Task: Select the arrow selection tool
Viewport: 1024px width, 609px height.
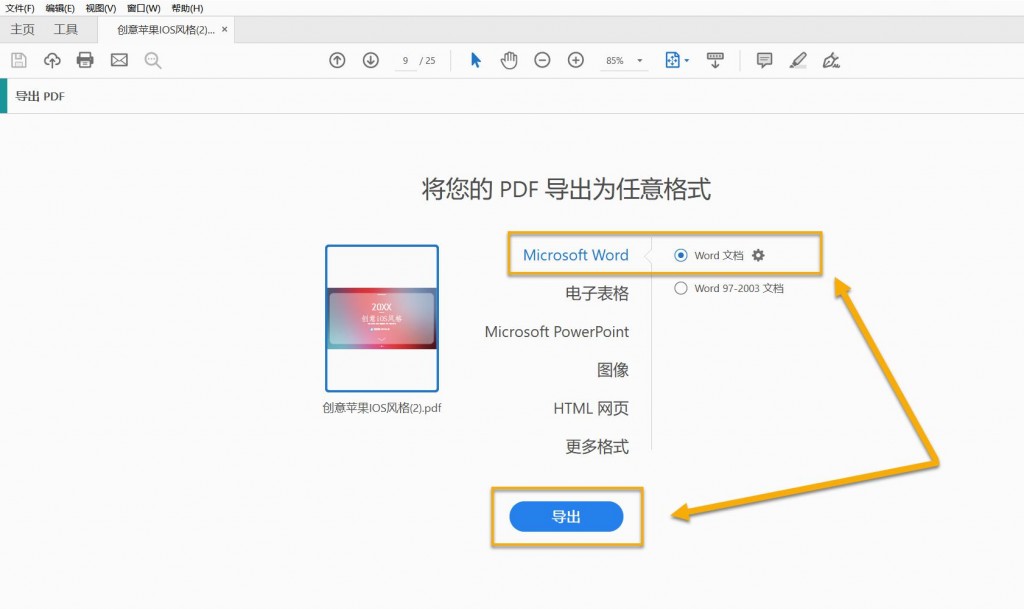Action: tap(475, 60)
